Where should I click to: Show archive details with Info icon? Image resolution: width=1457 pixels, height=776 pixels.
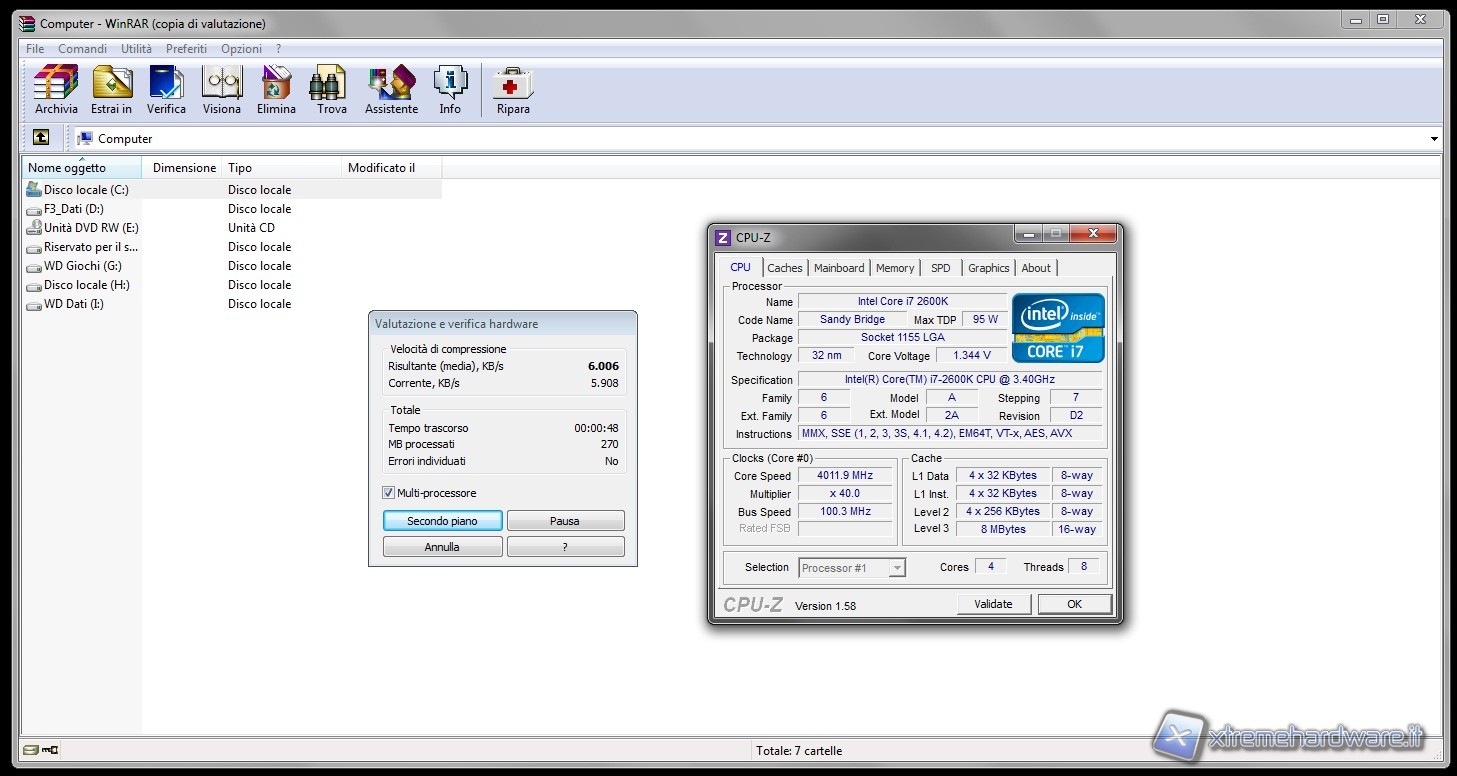[450, 90]
